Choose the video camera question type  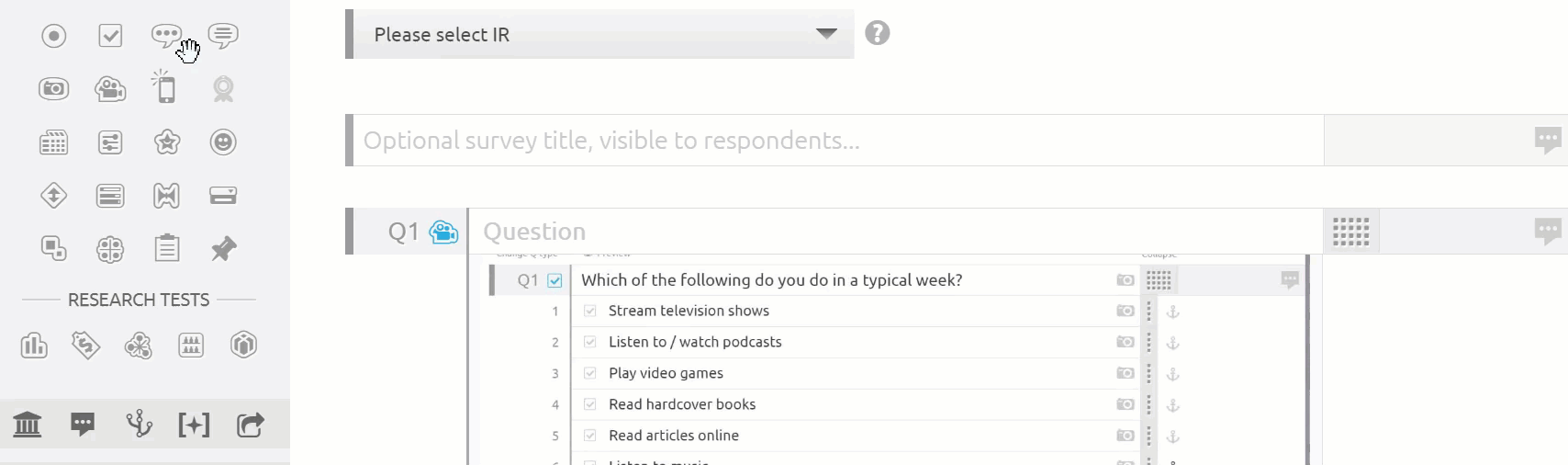point(110,89)
